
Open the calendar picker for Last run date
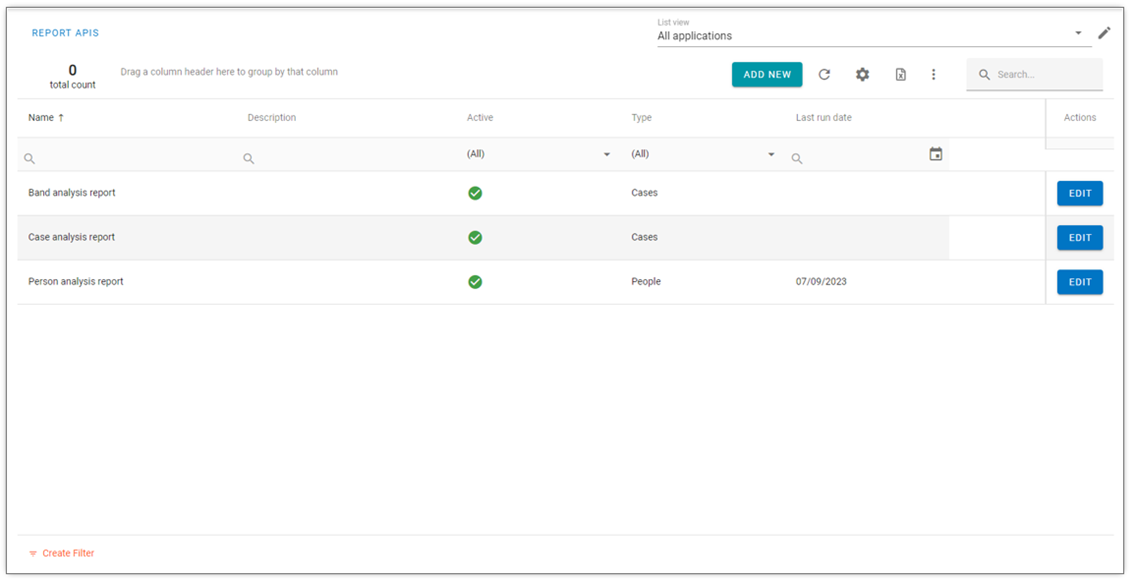(936, 154)
